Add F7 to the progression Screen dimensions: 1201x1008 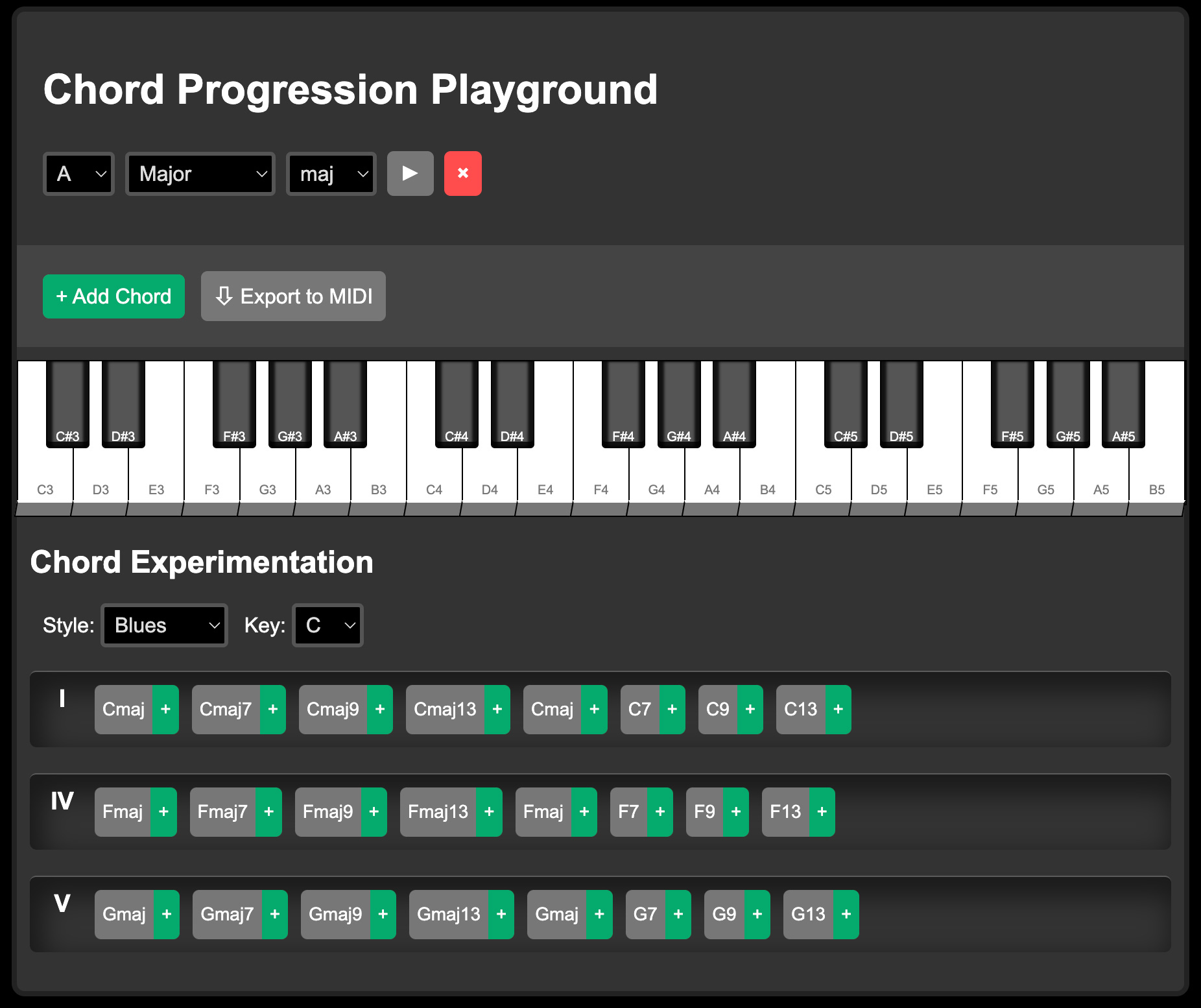[x=661, y=811]
